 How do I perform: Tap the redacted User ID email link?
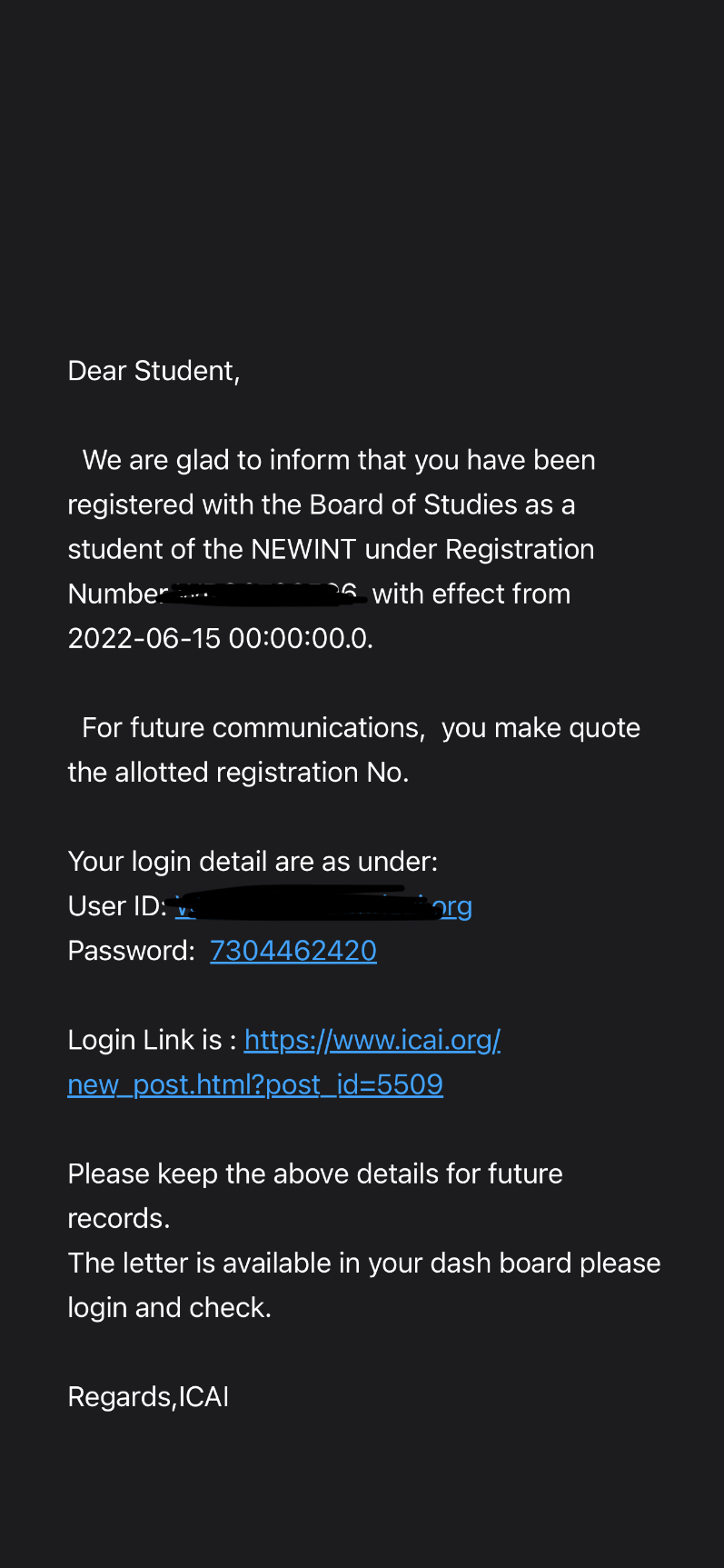[322, 906]
